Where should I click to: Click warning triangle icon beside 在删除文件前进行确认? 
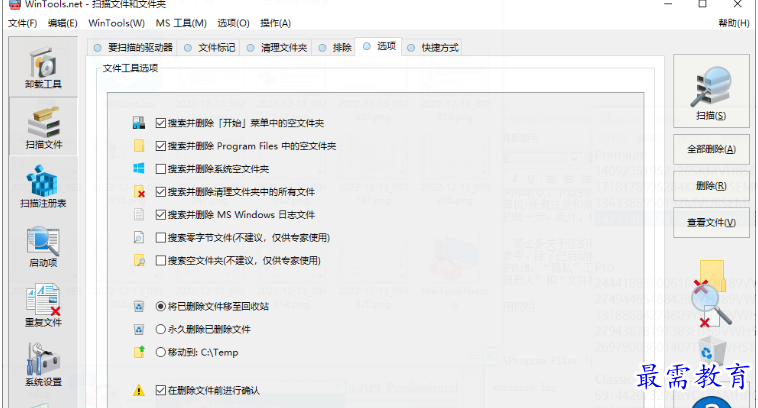[139, 390]
